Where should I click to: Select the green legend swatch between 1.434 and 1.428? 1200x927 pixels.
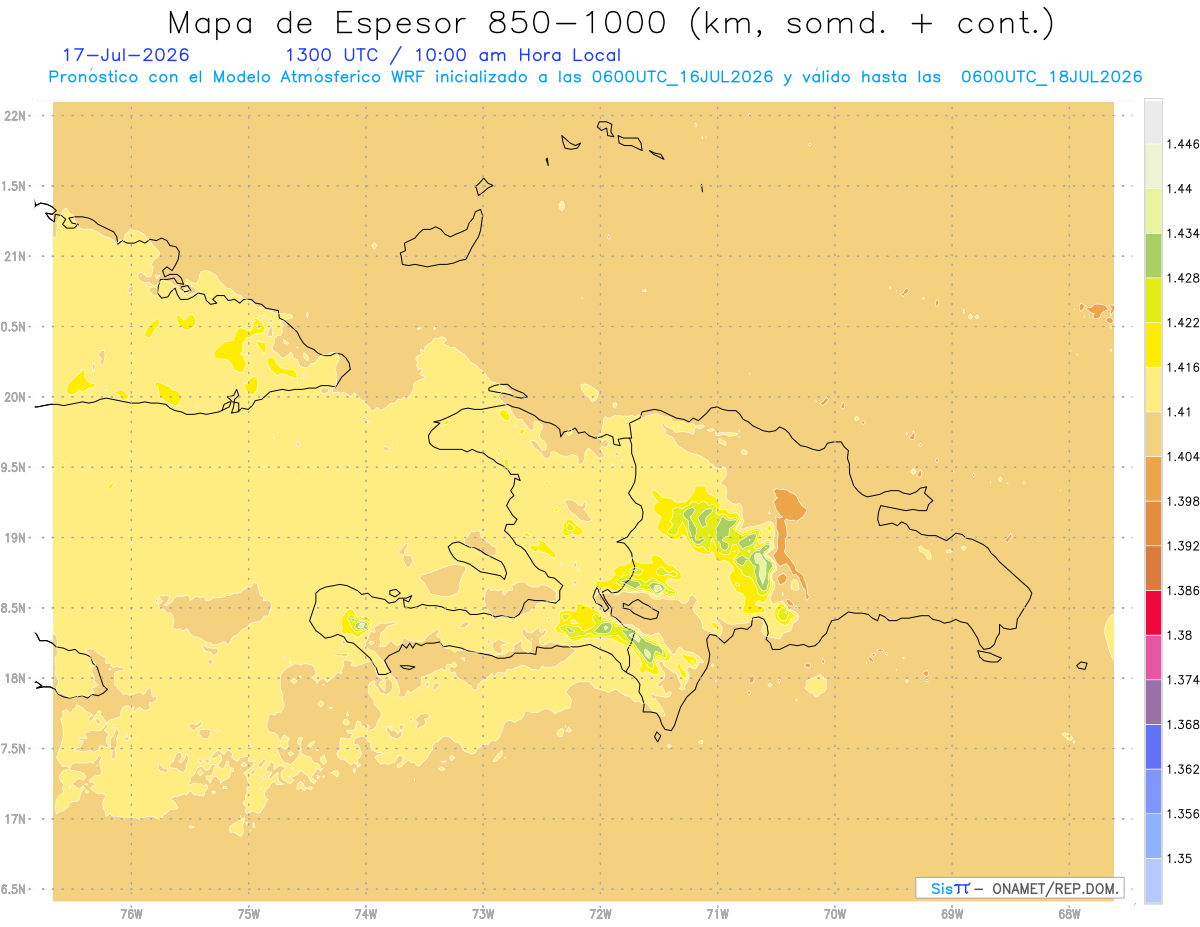(1153, 255)
